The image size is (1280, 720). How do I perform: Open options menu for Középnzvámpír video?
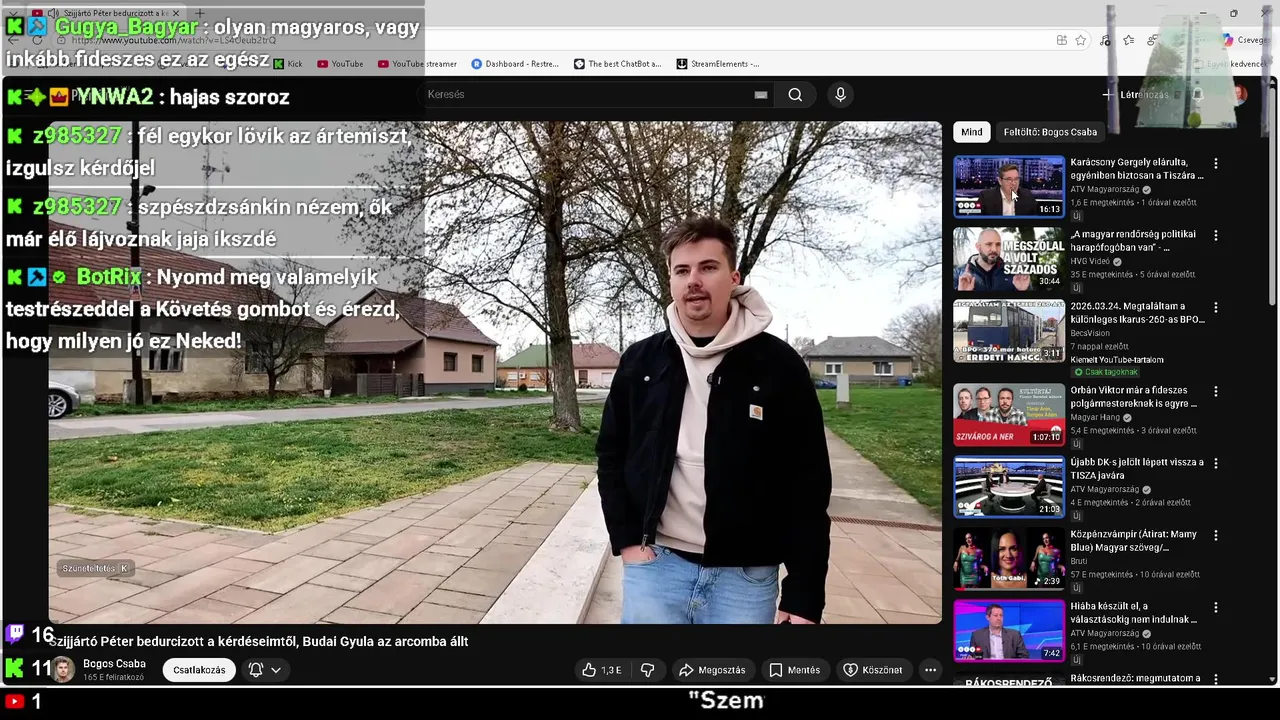coord(1216,535)
